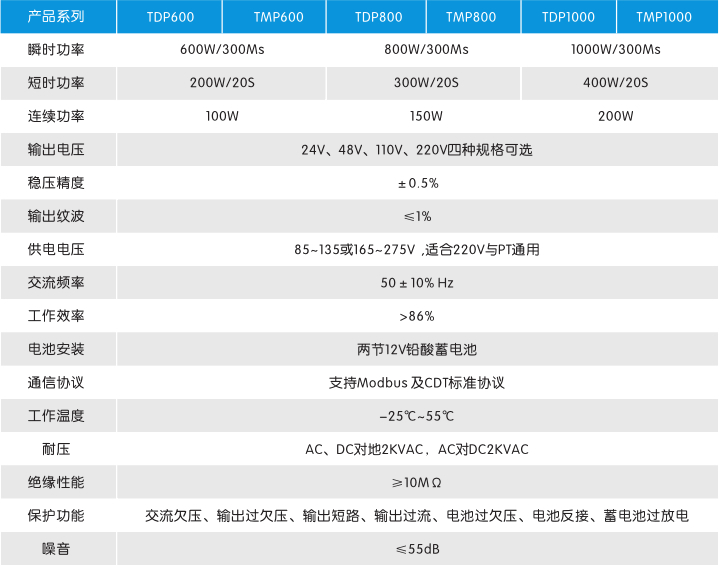The image size is (719, 565).
Task: Select the 保护功能 row label
Action: [x=57, y=516]
